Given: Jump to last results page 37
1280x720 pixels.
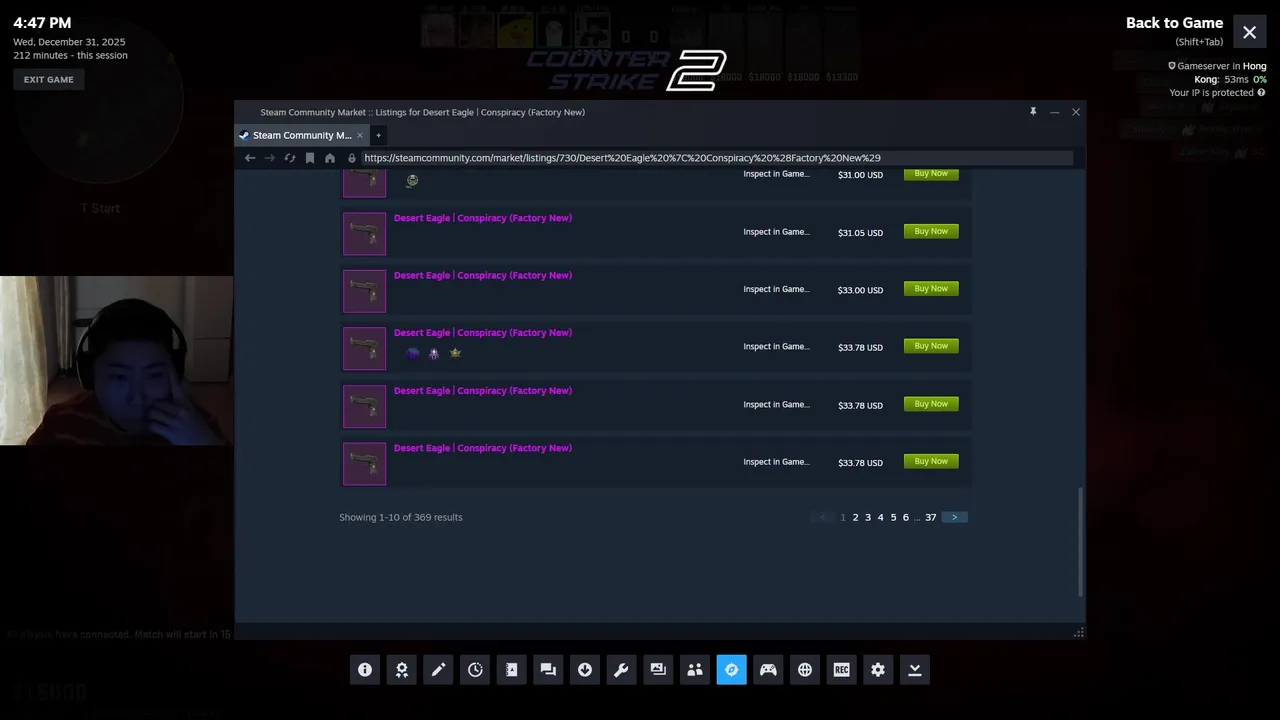Looking at the screenshot, I should [930, 517].
